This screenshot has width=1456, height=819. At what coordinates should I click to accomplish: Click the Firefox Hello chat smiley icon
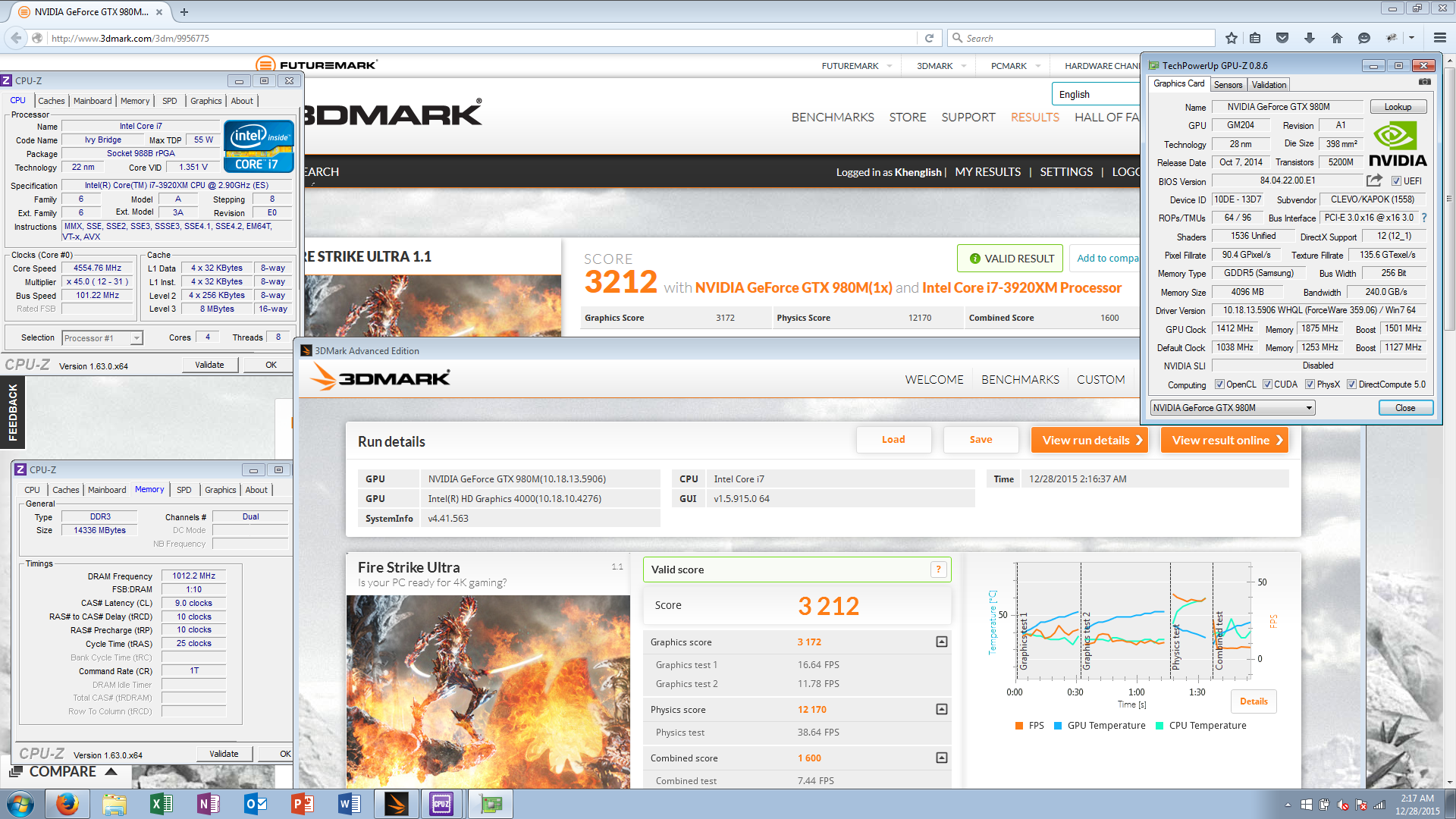(1364, 38)
